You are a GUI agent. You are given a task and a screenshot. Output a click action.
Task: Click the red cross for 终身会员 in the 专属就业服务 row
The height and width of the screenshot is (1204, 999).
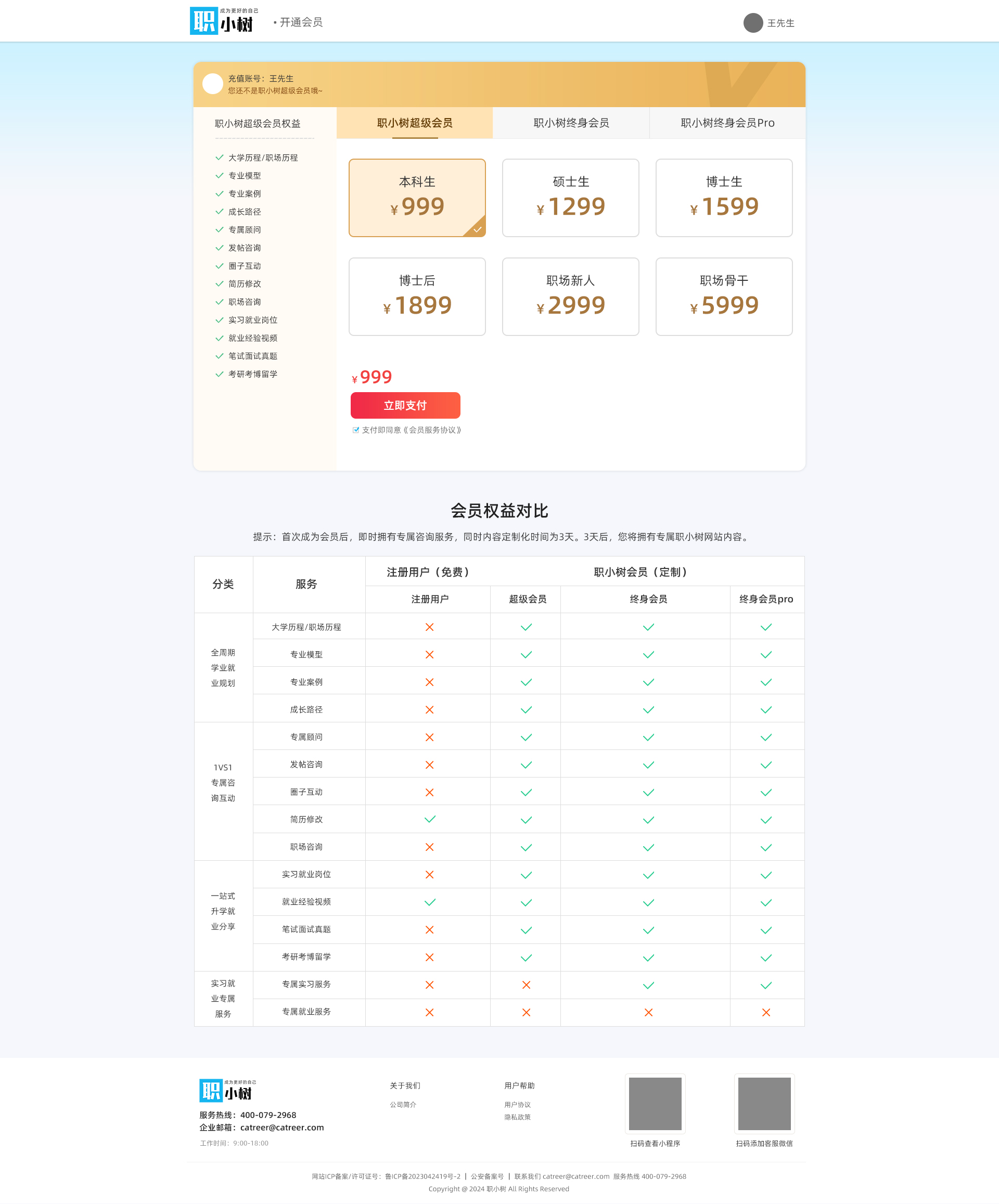(x=649, y=1013)
